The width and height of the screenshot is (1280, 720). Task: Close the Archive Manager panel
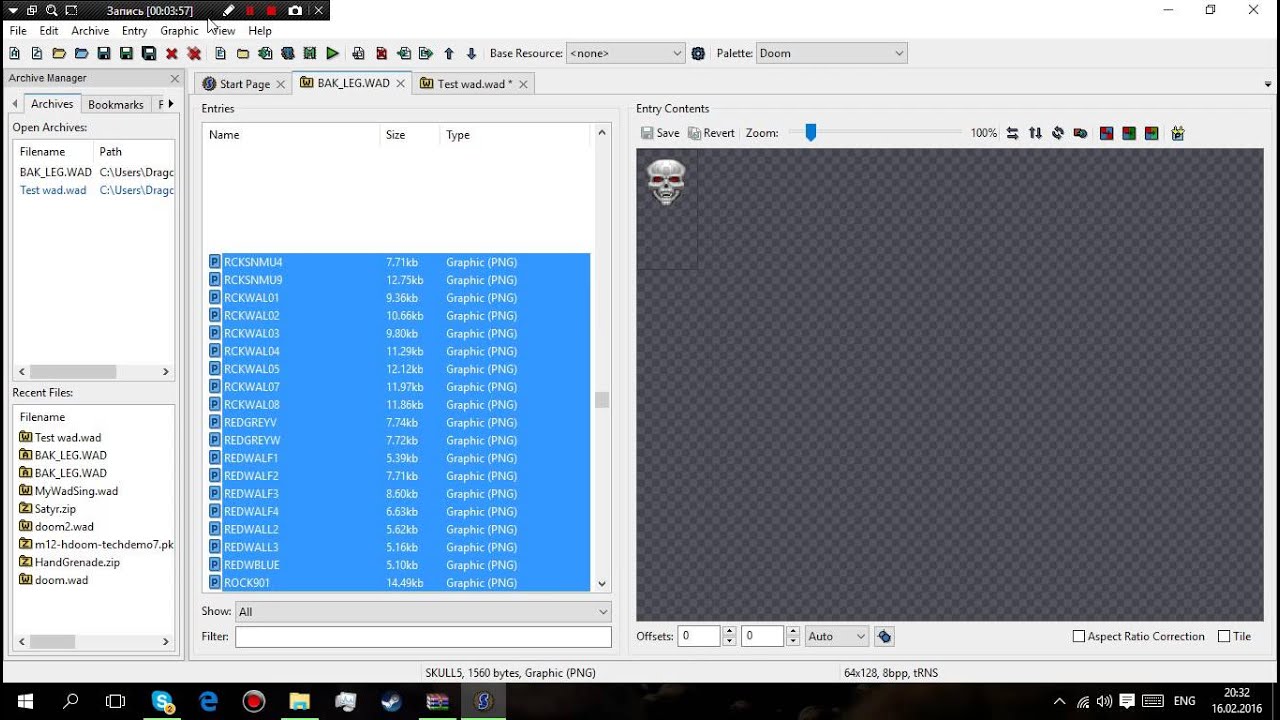pyautogui.click(x=175, y=78)
